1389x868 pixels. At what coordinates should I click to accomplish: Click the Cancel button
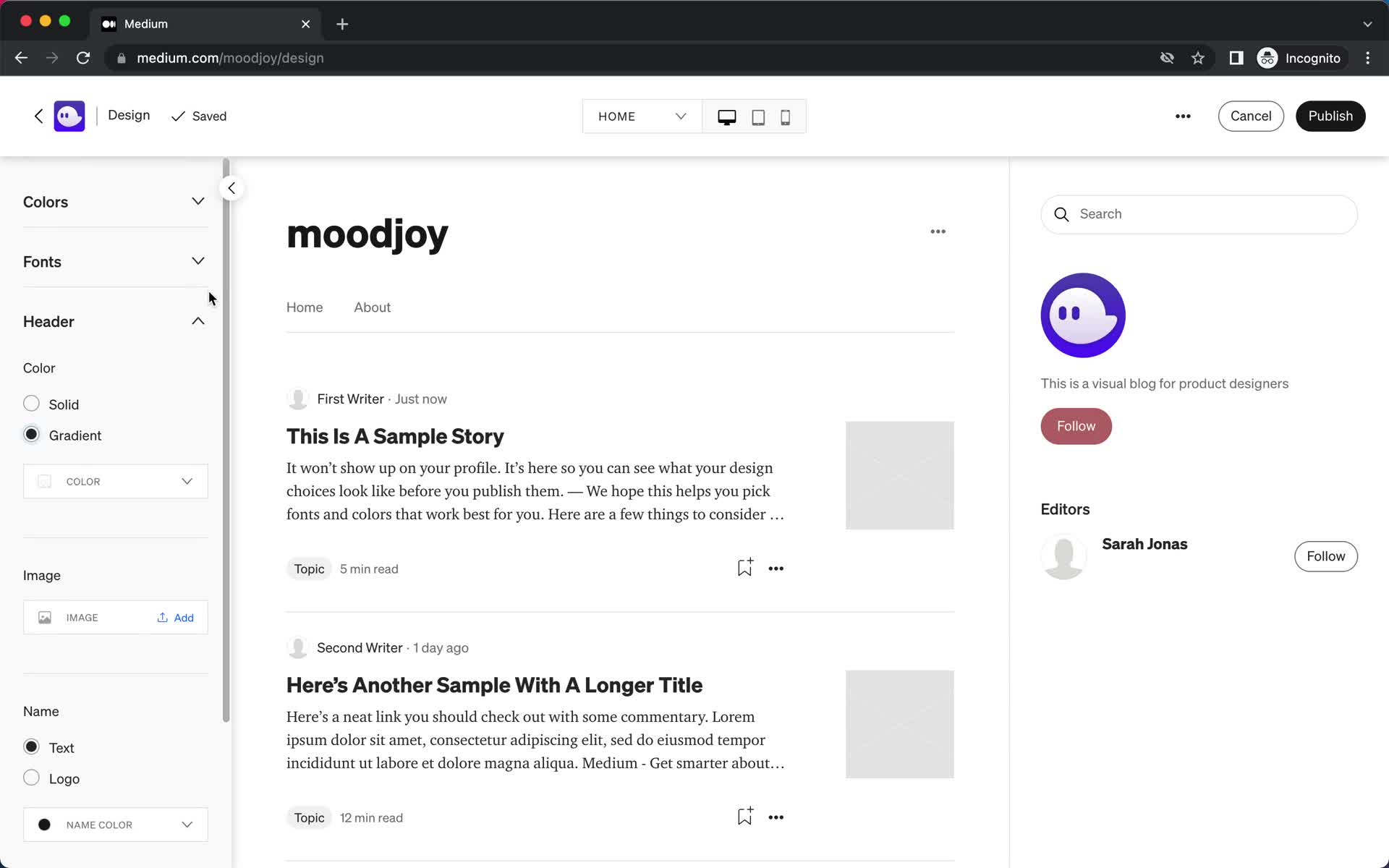(x=1250, y=115)
